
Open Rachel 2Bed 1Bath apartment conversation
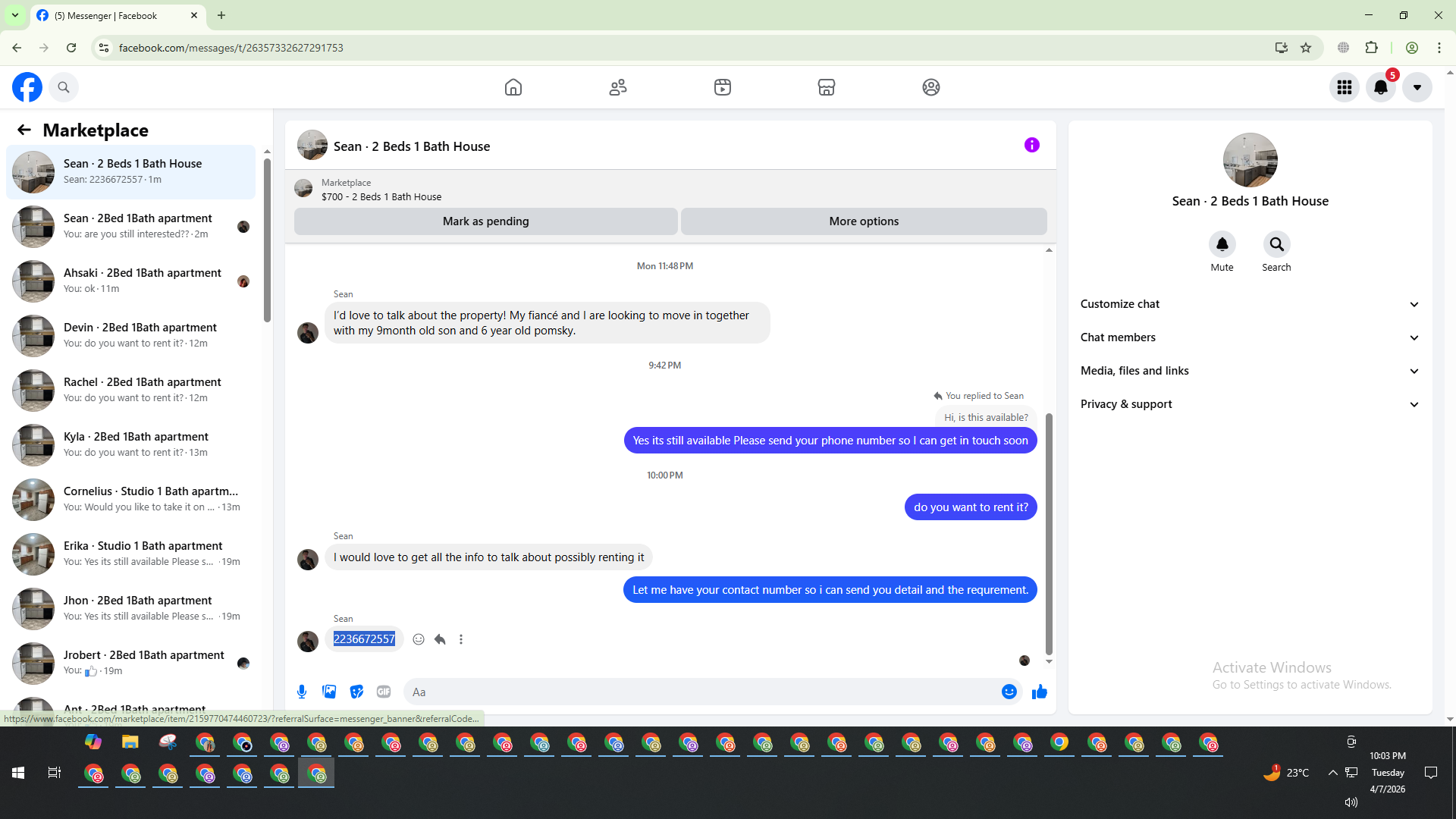tap(132, 391)
